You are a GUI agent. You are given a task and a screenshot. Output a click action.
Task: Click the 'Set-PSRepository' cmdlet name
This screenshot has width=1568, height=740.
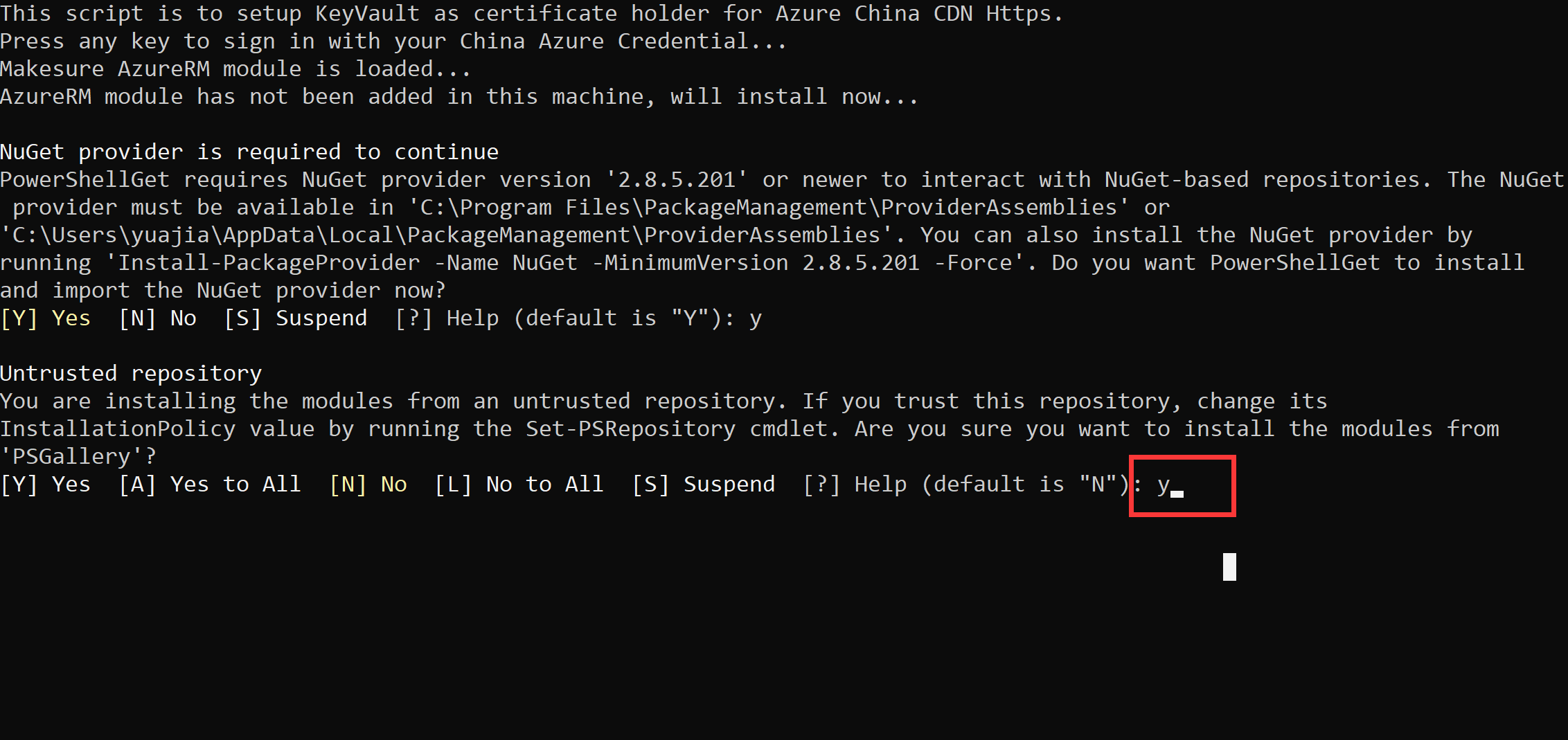[630, 429]
